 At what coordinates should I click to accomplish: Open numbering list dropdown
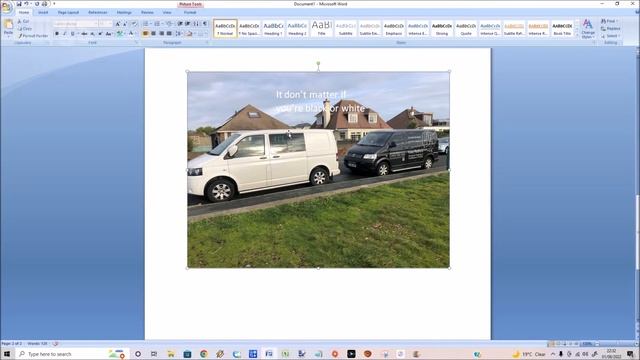162,24
